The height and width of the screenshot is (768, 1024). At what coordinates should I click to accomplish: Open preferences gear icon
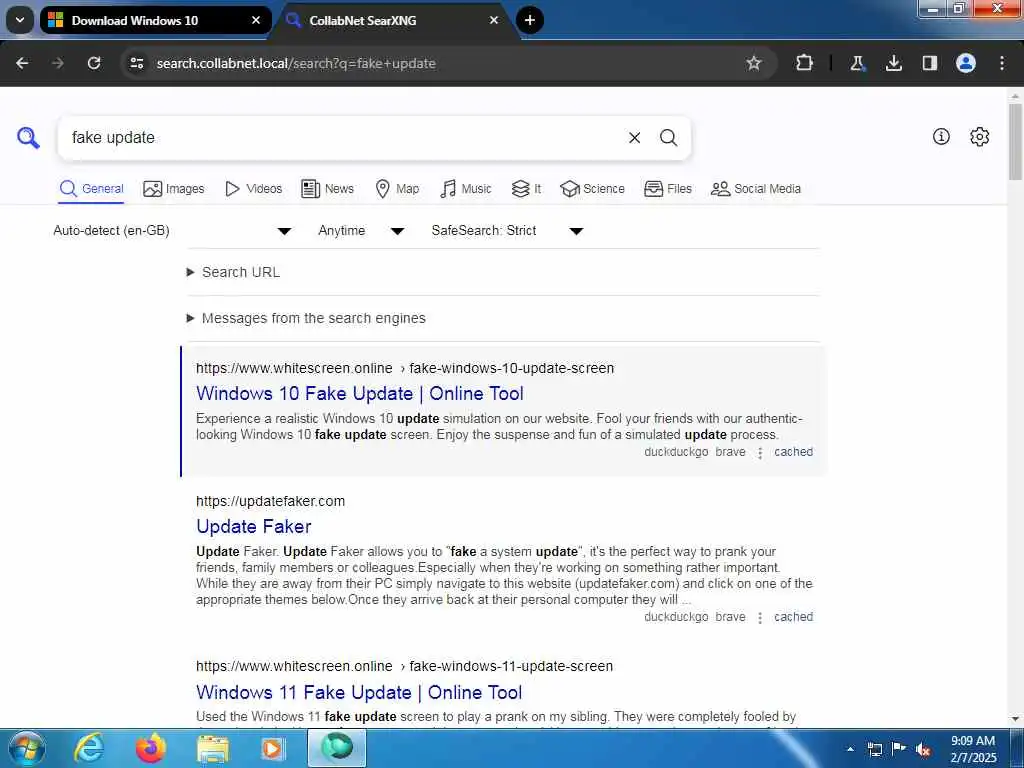980,136
